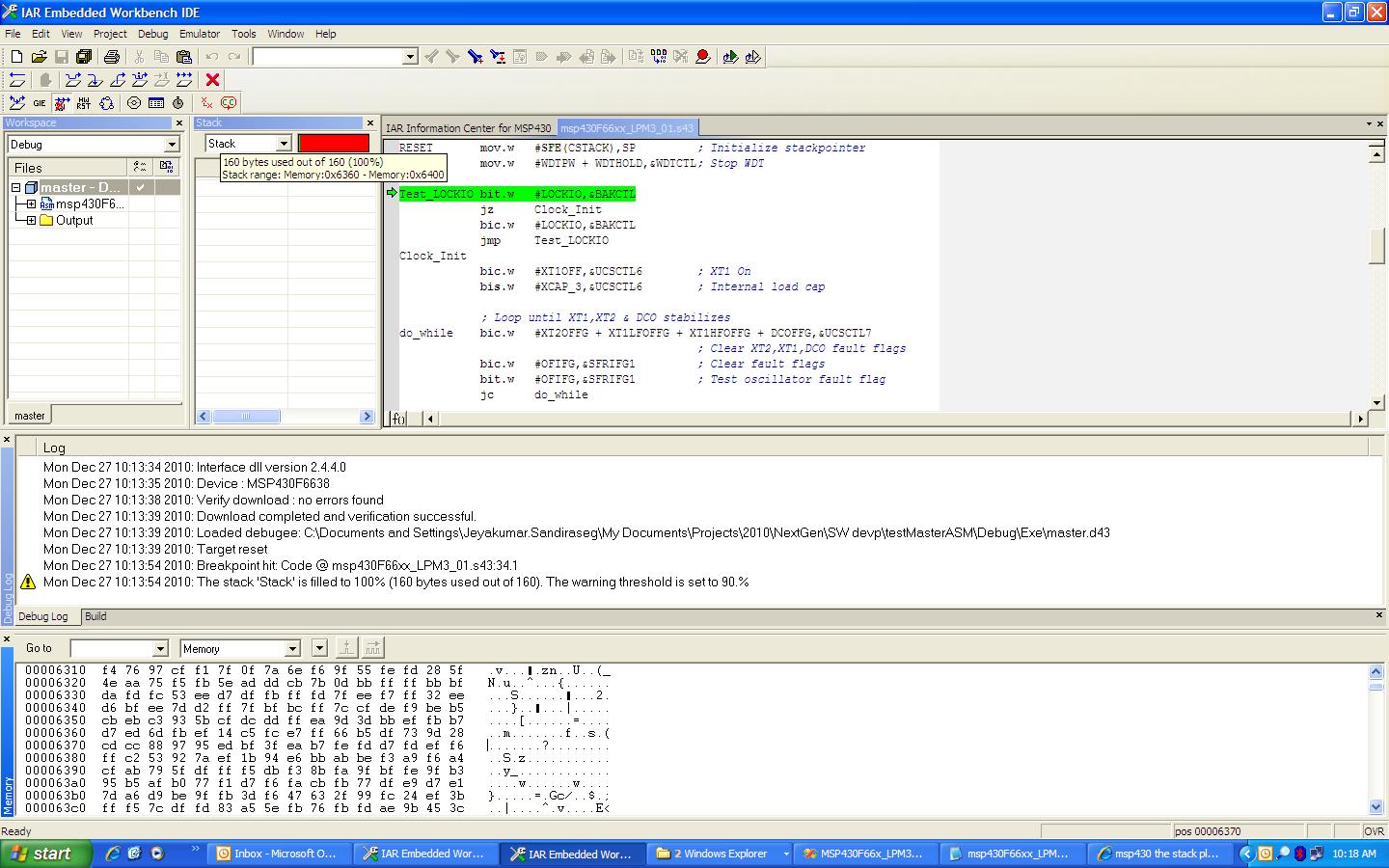Click the HW RST hardware reset icon

[84, 103]
